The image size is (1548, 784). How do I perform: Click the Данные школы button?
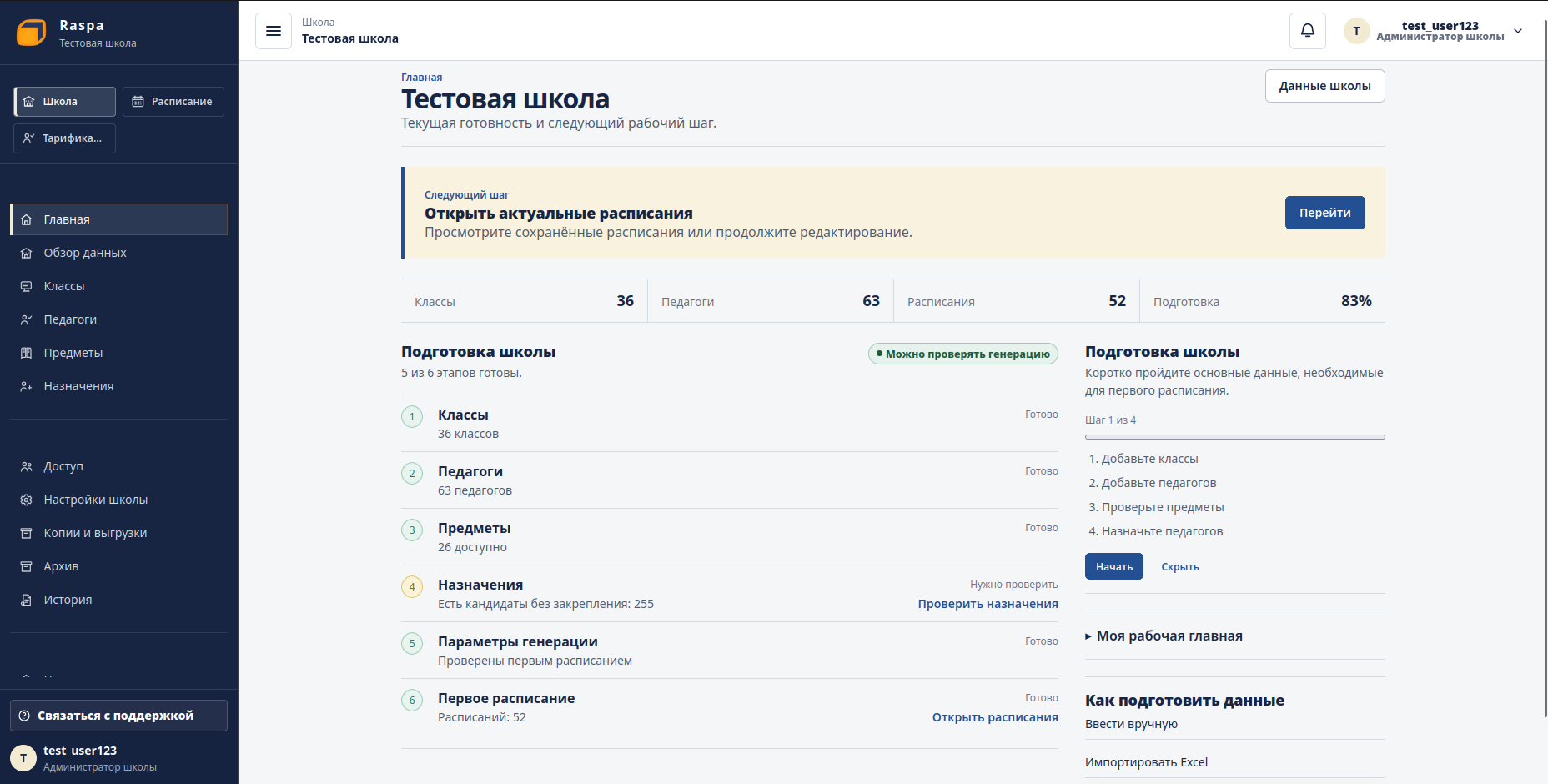pyautogui.click(x=1325, y=86)
